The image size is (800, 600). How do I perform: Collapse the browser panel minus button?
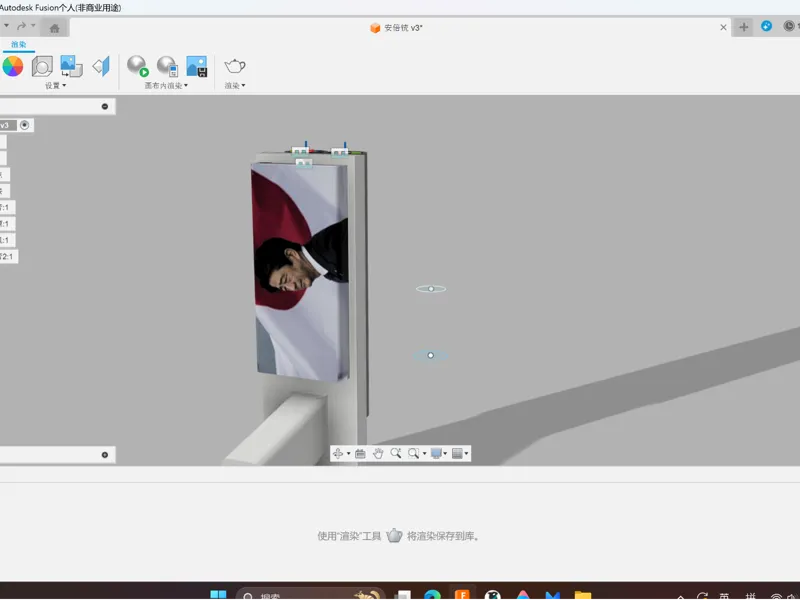tap(105, 107)
